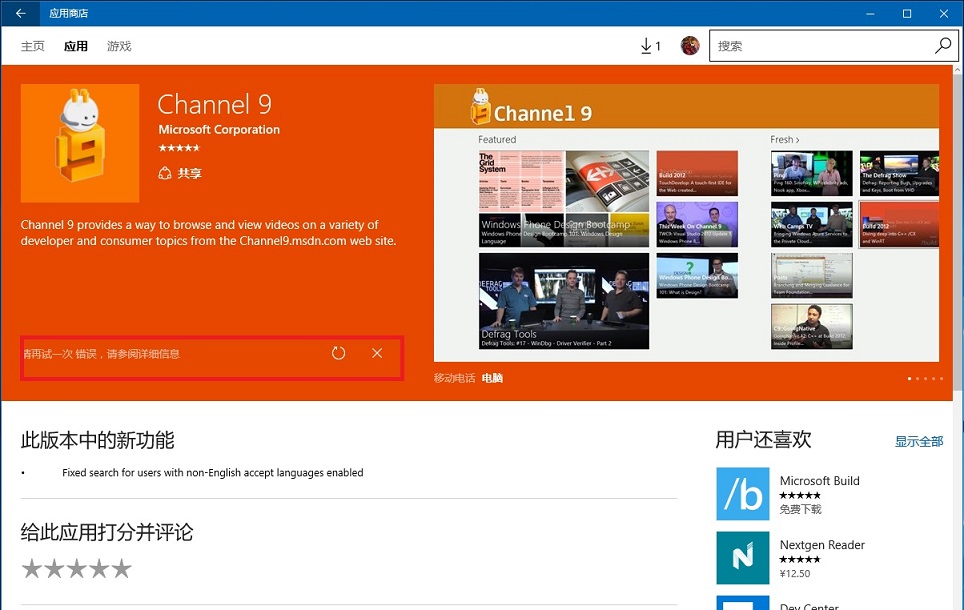
Task: Switch to the 主页 tab
Action: click(x=33, y=46)
